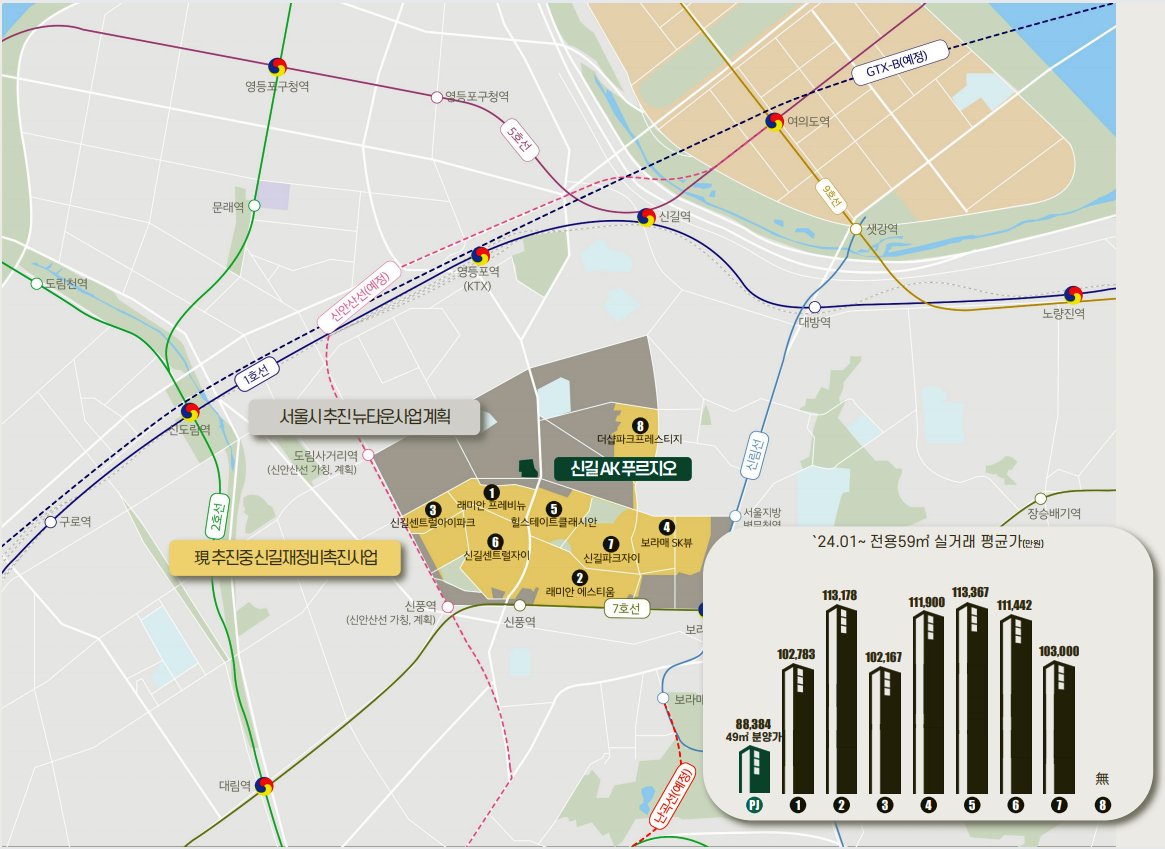Click the green 88,384 분양가 bar

tap(755, 766)
